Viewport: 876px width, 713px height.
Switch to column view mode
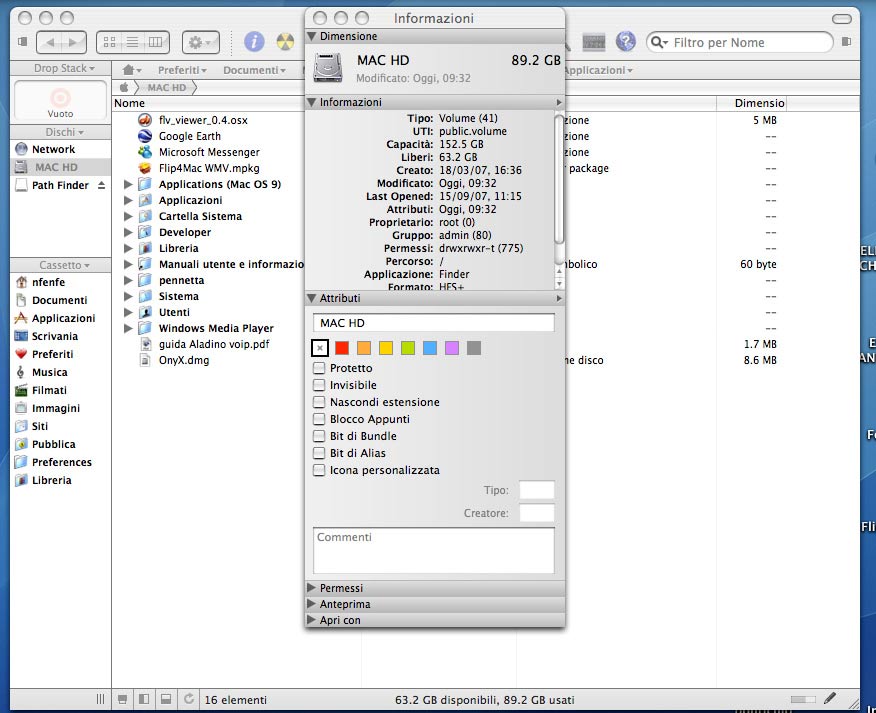coord(155,42)
